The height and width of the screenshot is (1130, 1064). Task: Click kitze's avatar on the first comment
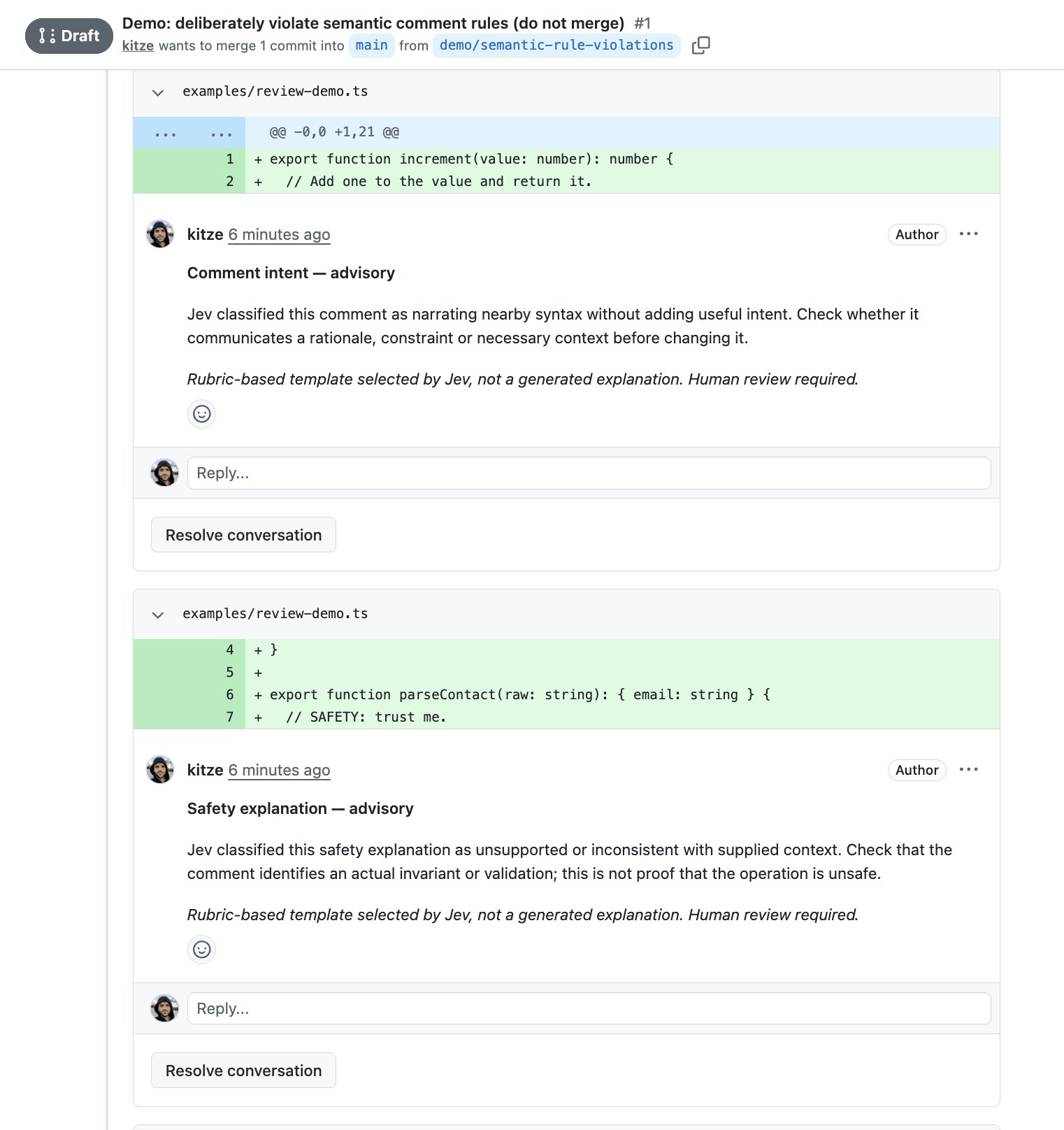tap(160, 234)
